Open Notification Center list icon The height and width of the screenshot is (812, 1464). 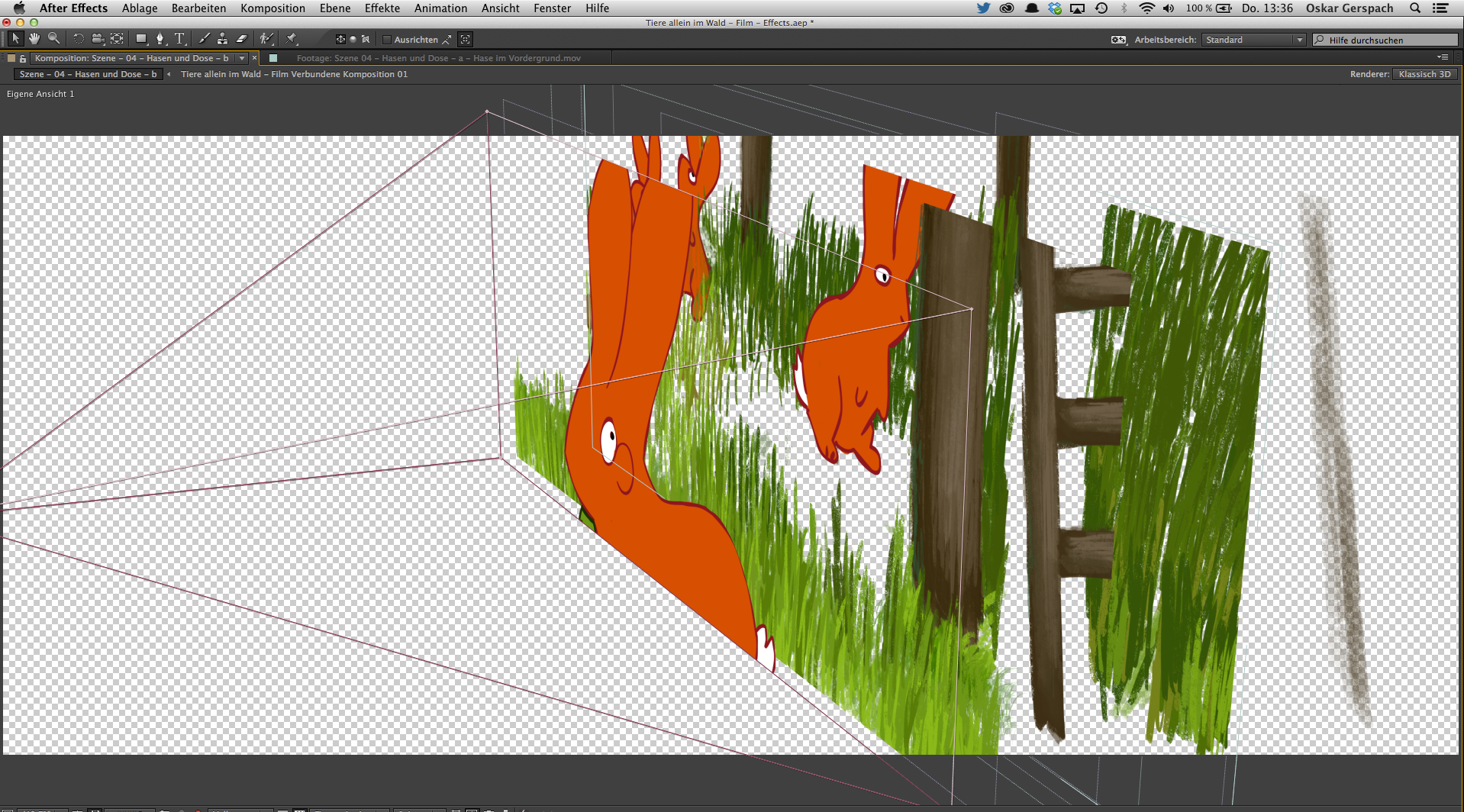point(1440,8)
